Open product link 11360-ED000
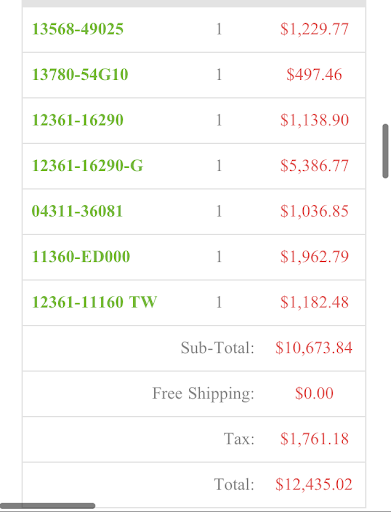The image size is (391, 512). (81, 257)
